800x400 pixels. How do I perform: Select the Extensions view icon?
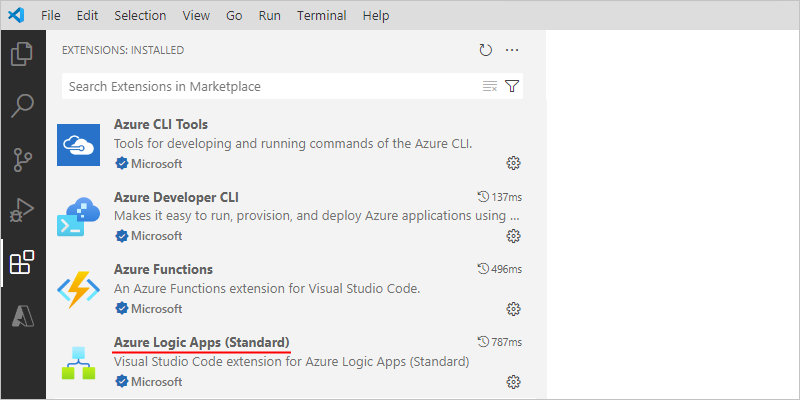(22, 263)
